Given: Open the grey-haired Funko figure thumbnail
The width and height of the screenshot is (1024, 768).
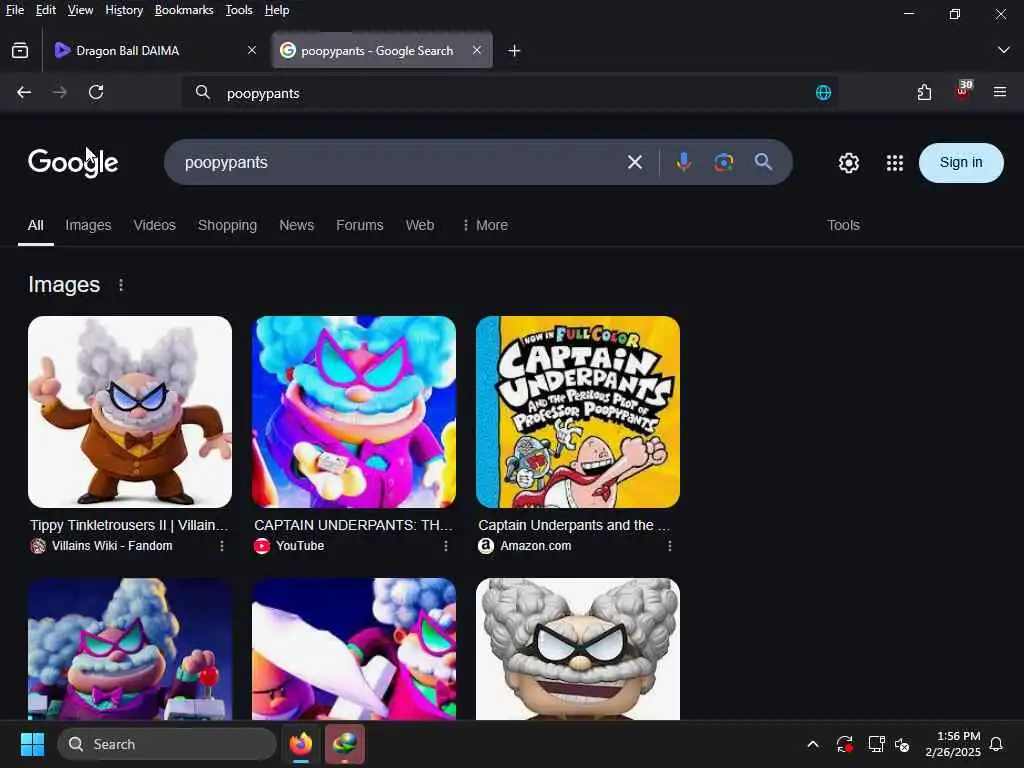Looking at the screenshot, I should pos(578,649).
